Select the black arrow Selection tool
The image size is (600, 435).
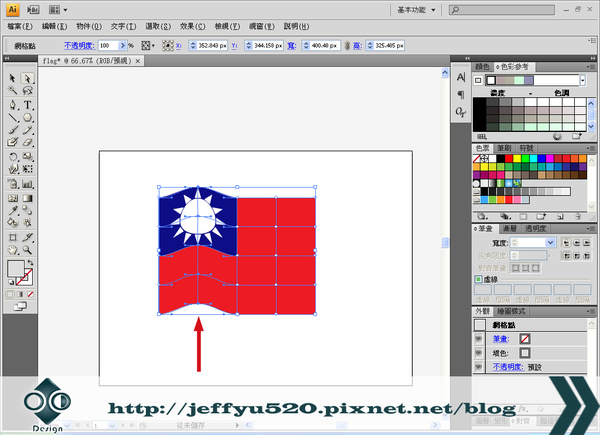13,78
